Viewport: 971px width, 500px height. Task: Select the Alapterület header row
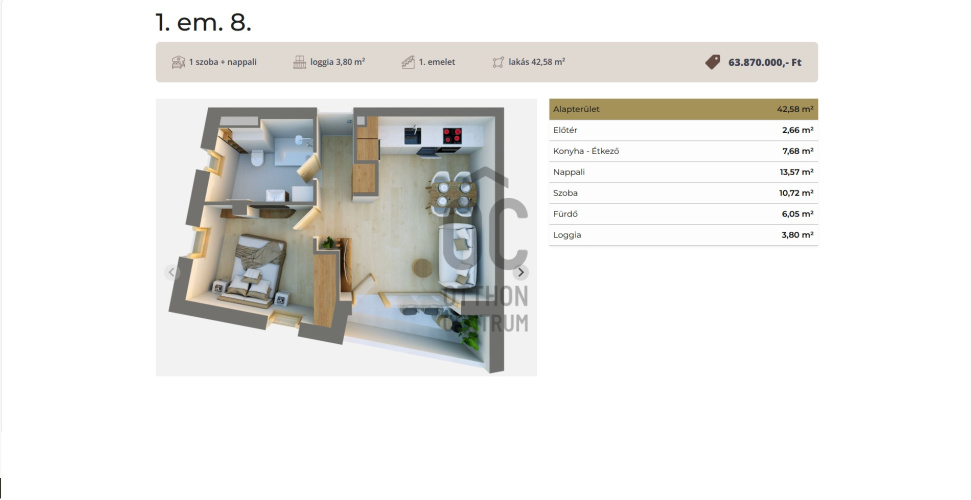coord(683,109)
